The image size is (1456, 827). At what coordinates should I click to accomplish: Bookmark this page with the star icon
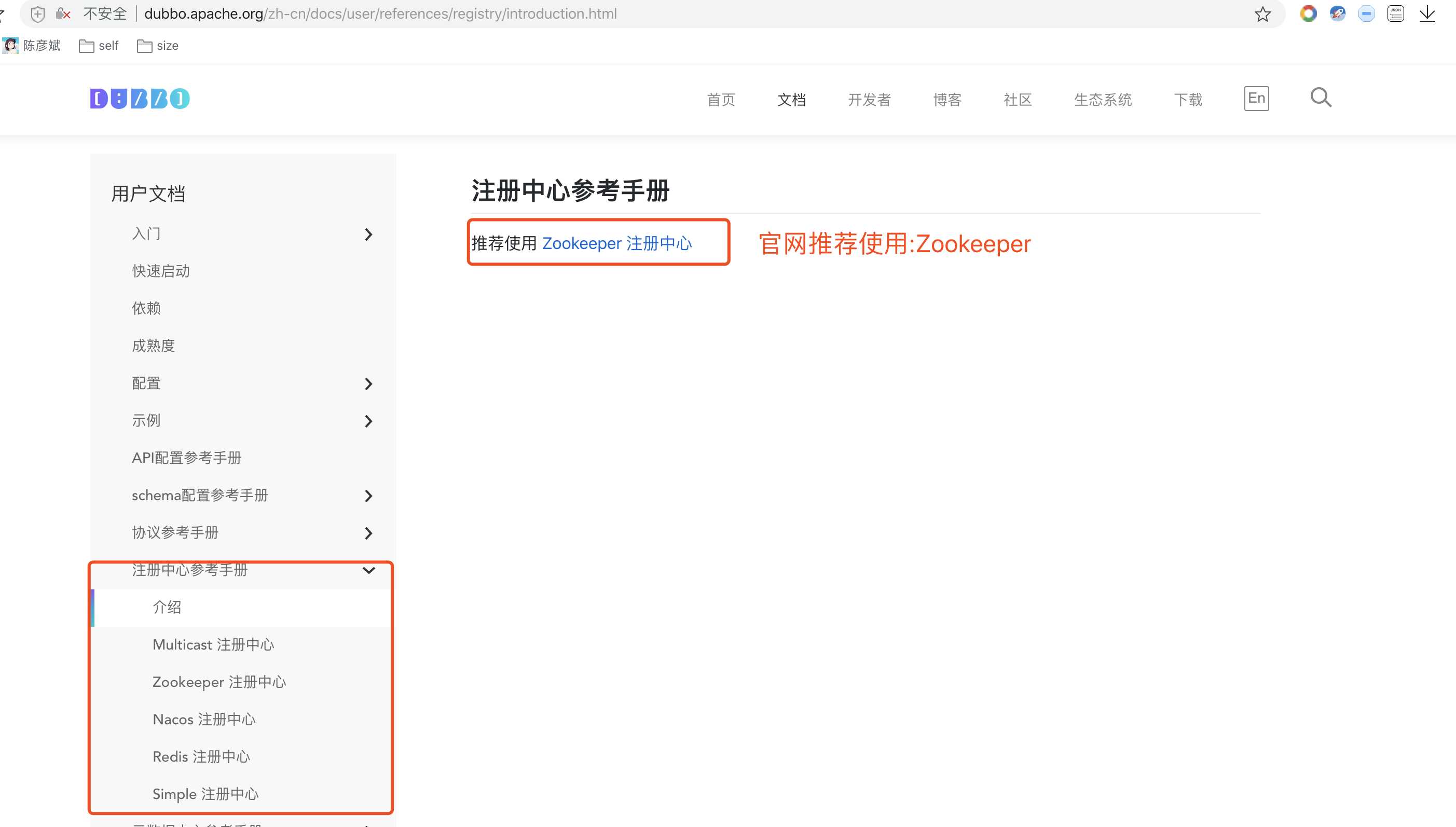1262,14
